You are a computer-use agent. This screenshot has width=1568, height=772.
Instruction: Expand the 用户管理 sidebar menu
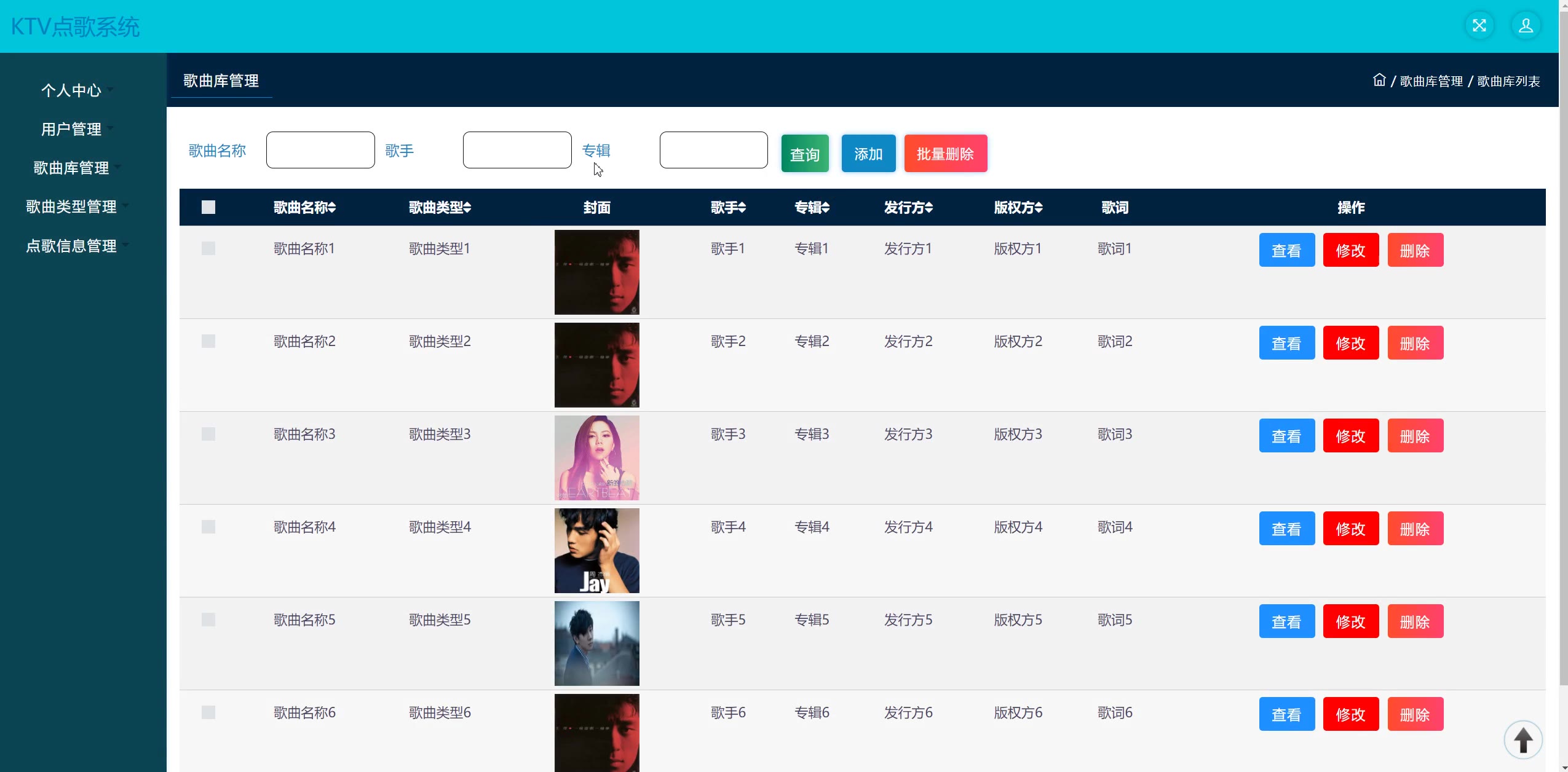coord(77,129)
